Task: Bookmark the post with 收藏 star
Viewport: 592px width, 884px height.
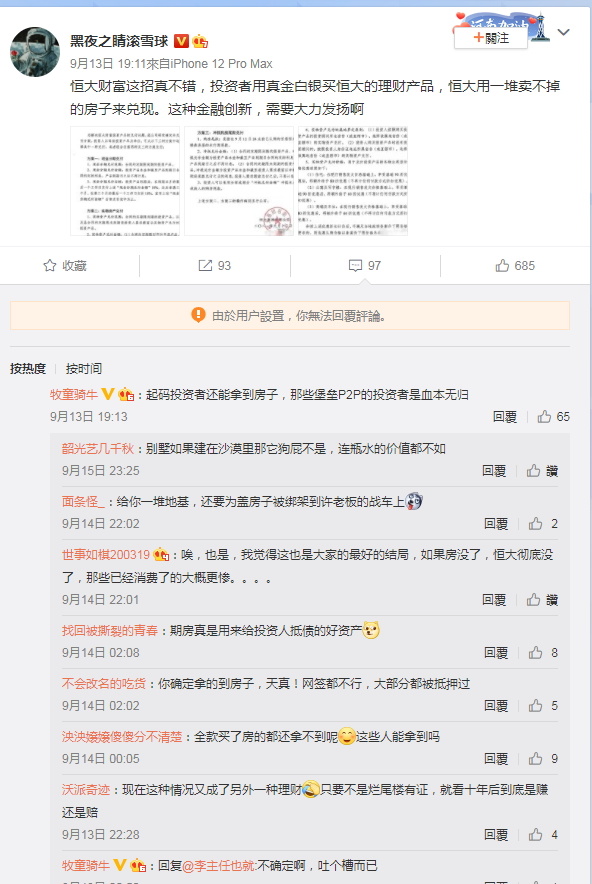Action: [65, 266]
